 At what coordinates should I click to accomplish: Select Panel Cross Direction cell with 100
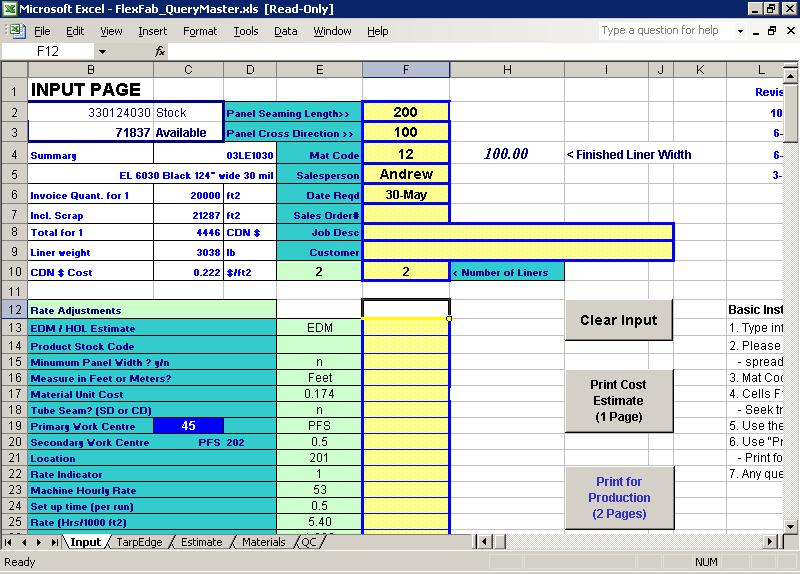pyautogui.click(x=406, y=132)
